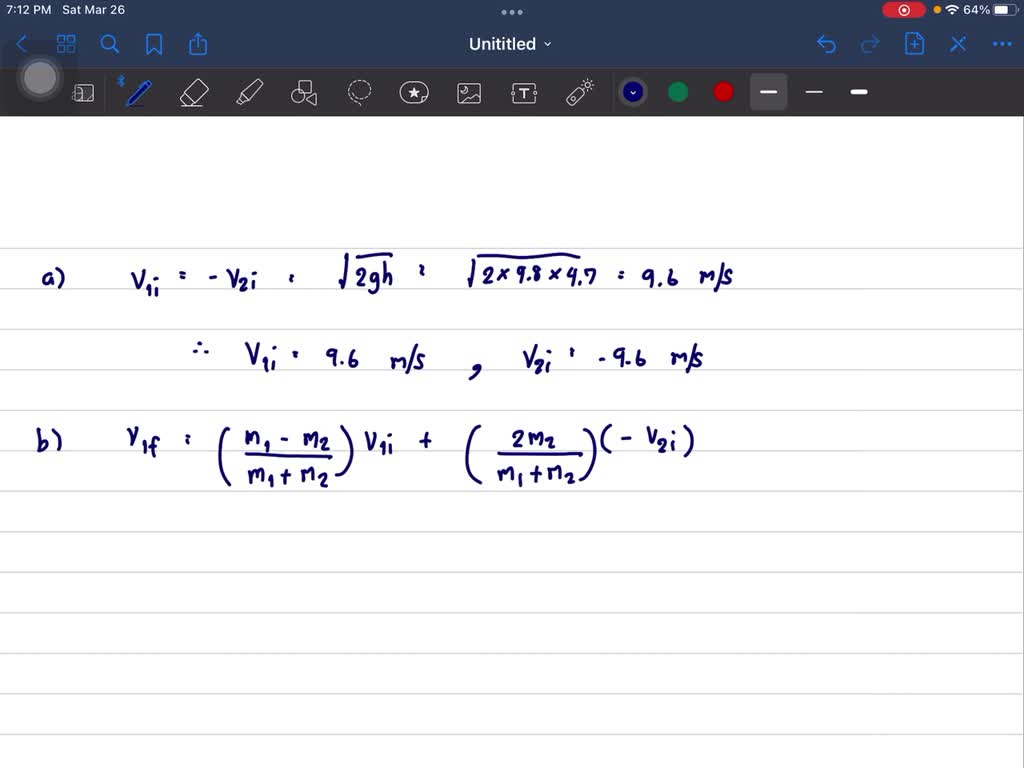The image size is (1024, 768).
Task: Select the Highlighter tool
Action: (x=248, y=92)
